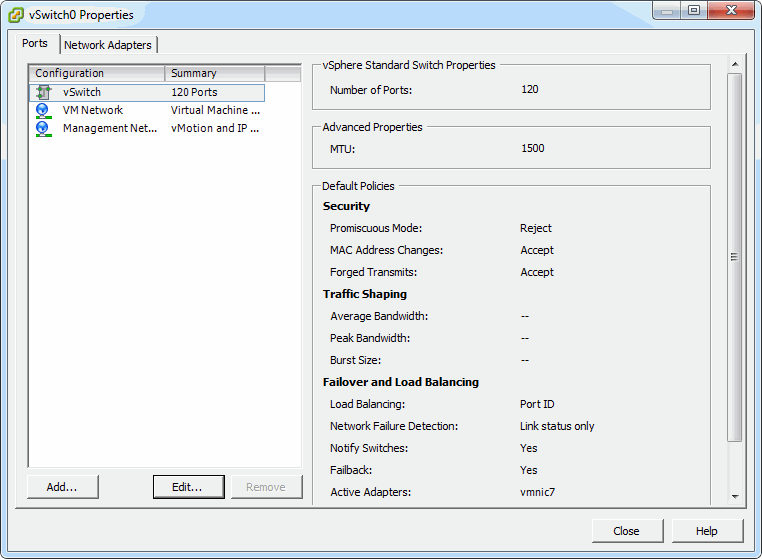Minimize the vSwitch0 Properties window
Image resolution: width=762 pixels, height=559 pixels.
click(667, 10)
